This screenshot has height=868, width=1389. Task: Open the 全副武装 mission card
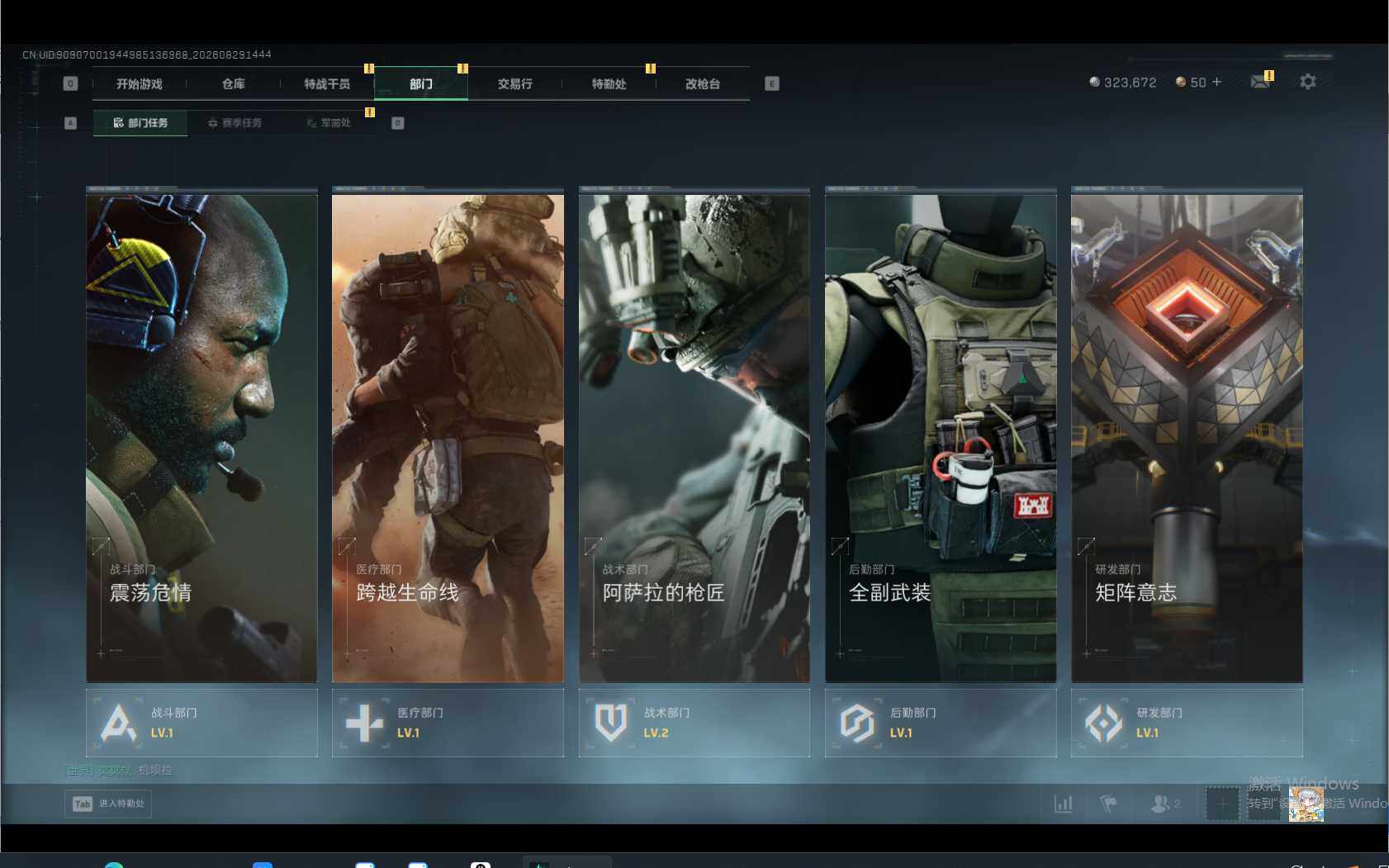coord(941,438)
